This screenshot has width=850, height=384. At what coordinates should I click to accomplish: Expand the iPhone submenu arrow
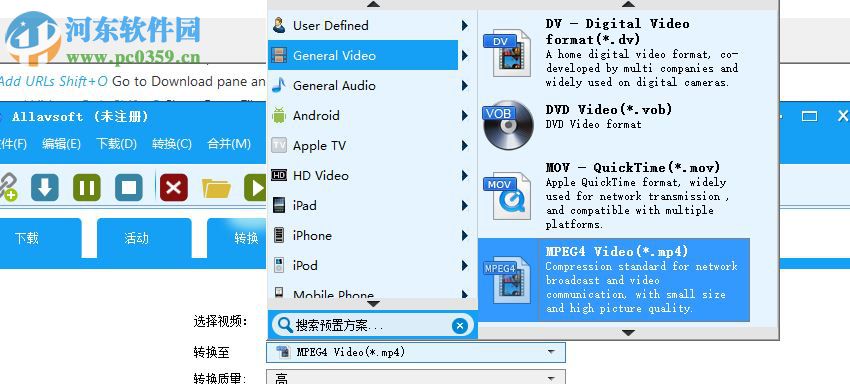pos(465,235)
